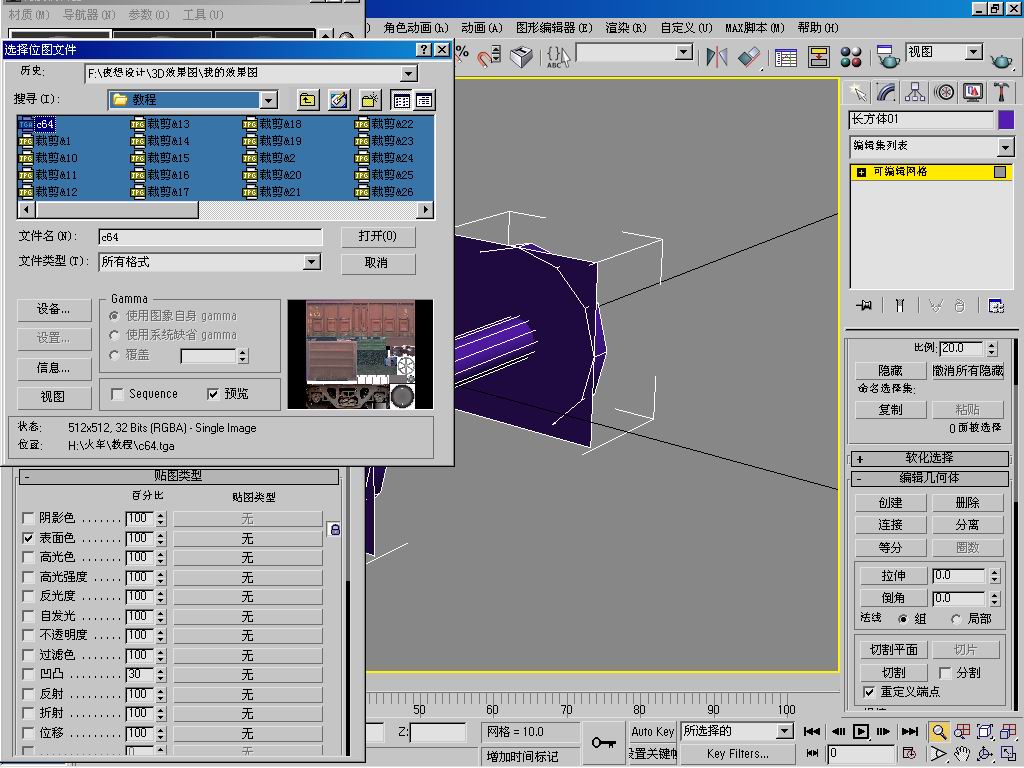Click the up-one-level folder icon
Viewport: 1024px width, 768px height.
click(x=307, y=100)
